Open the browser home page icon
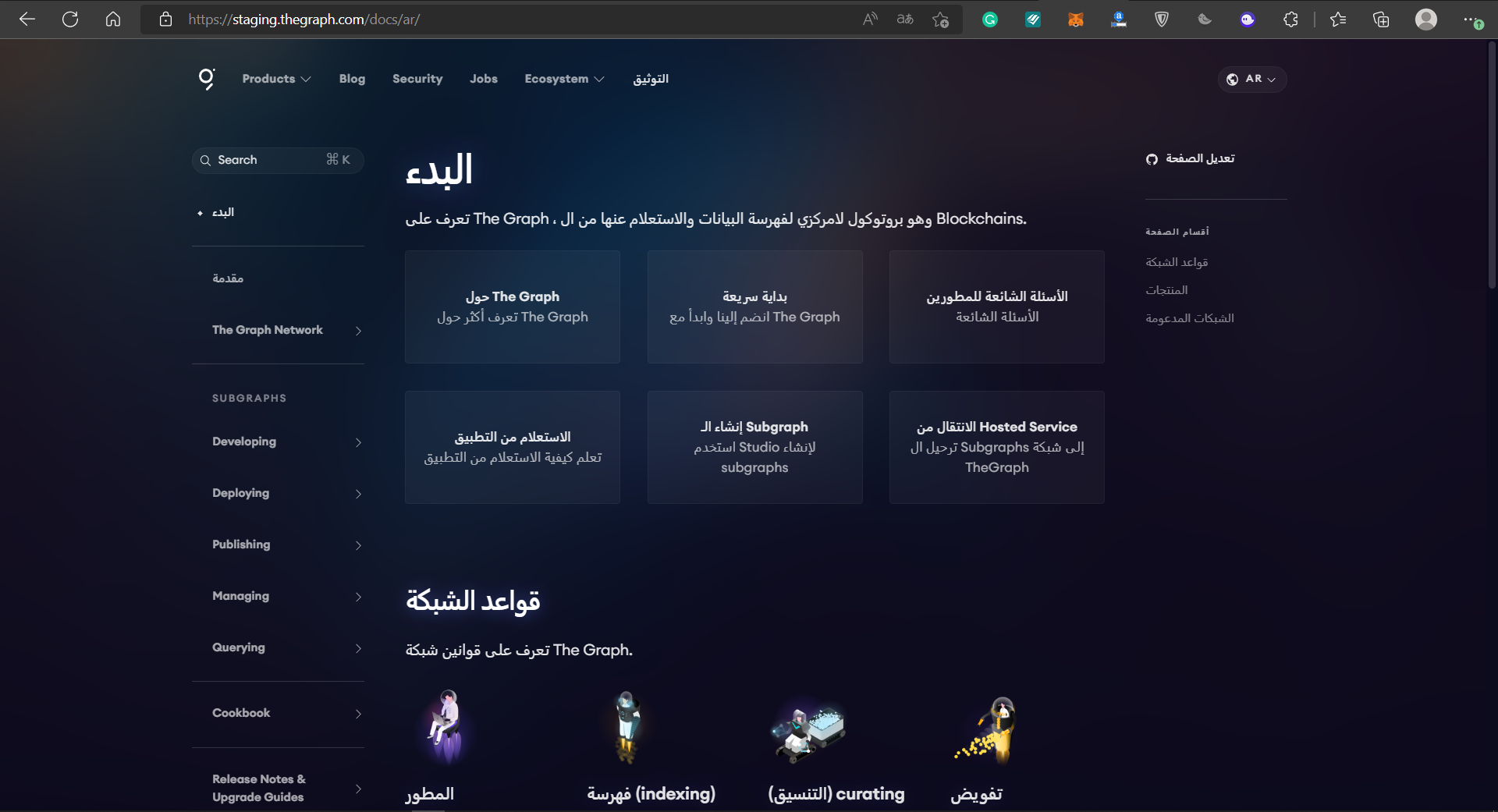 [113, 20]
